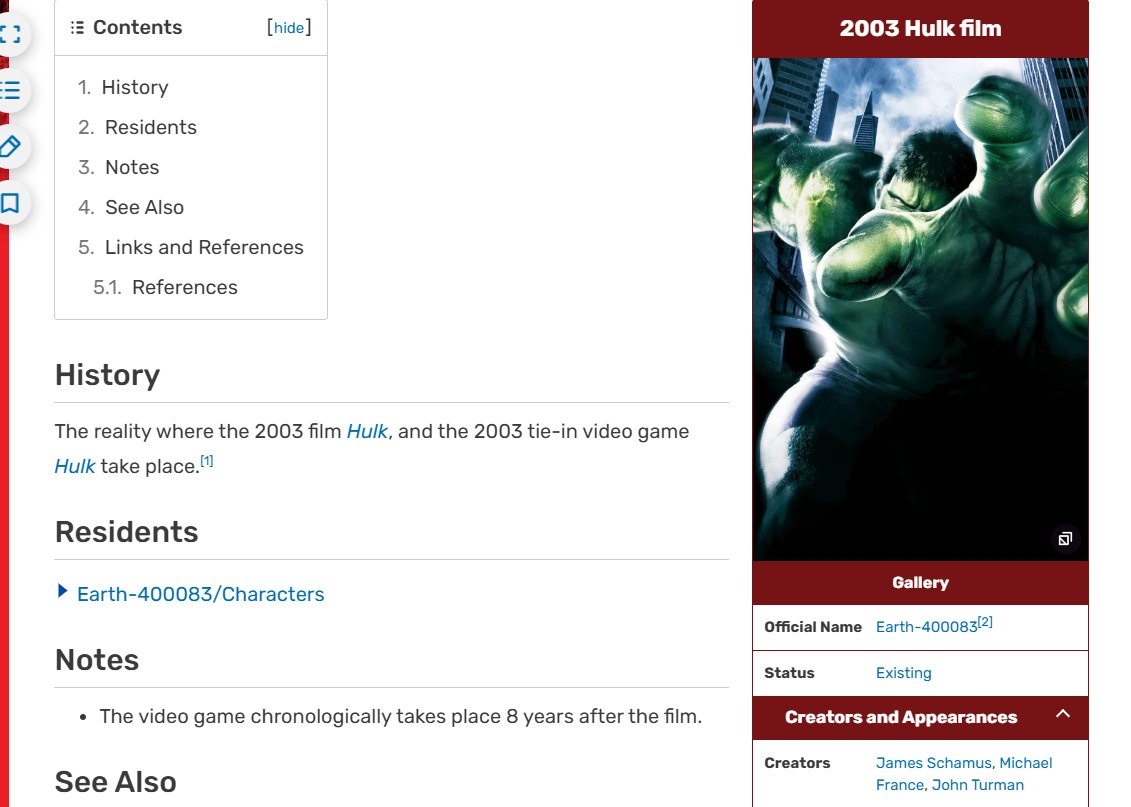Click the Contents list bullet icon
The height and width of the screenshot is (807, 1131).
pyautogui.click(x=77, y=27)
